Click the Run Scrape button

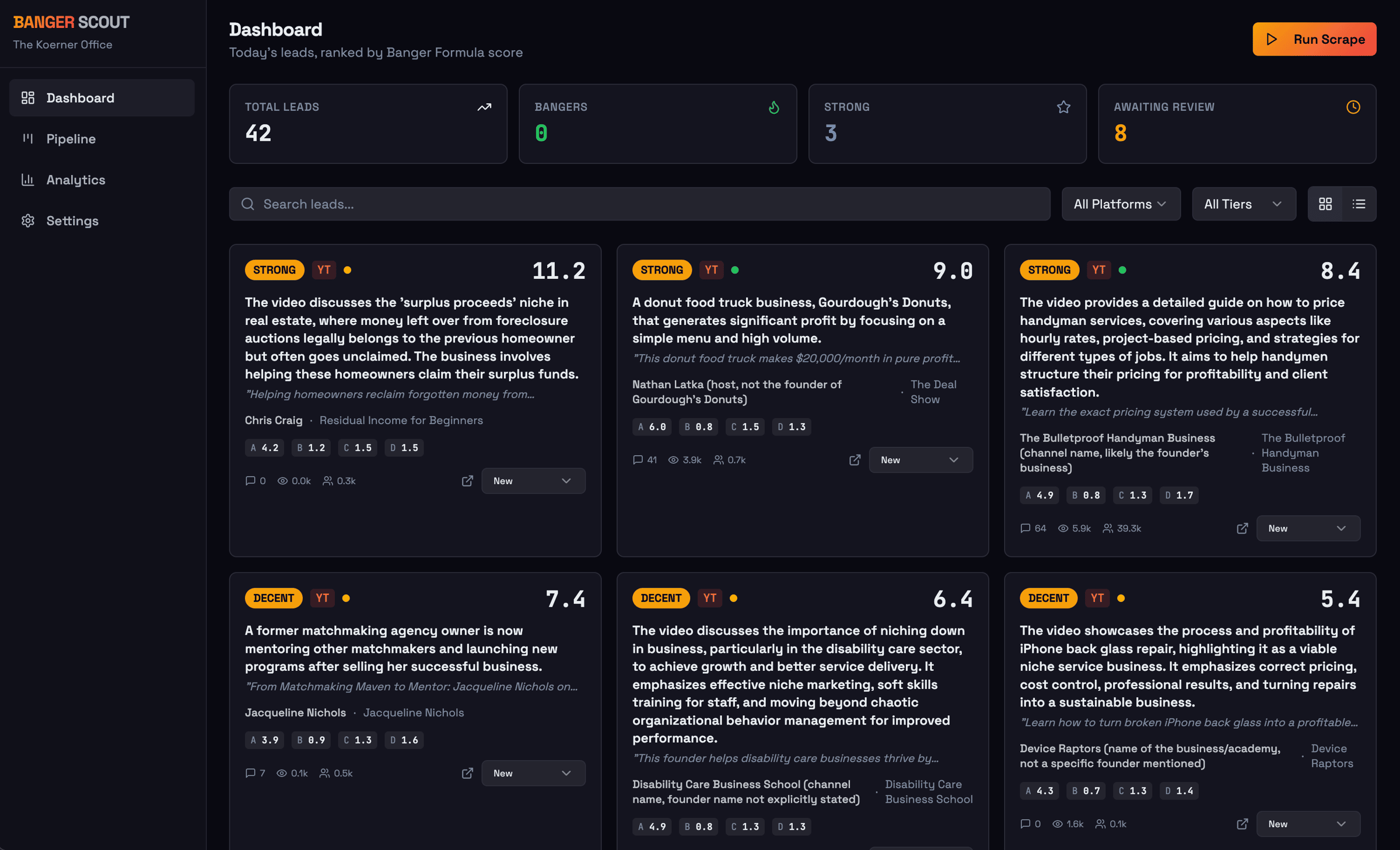(1314, 39)
